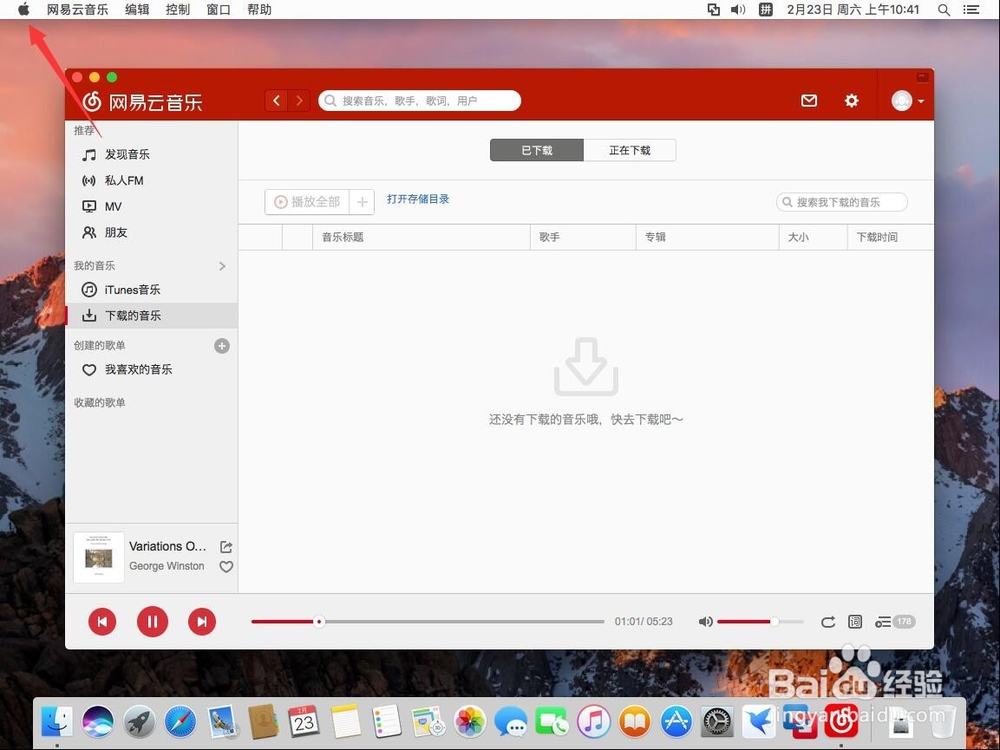Click the plus button next to 播放全部
Viewport: 1000px width, 750px height.
tap(362, 202)
